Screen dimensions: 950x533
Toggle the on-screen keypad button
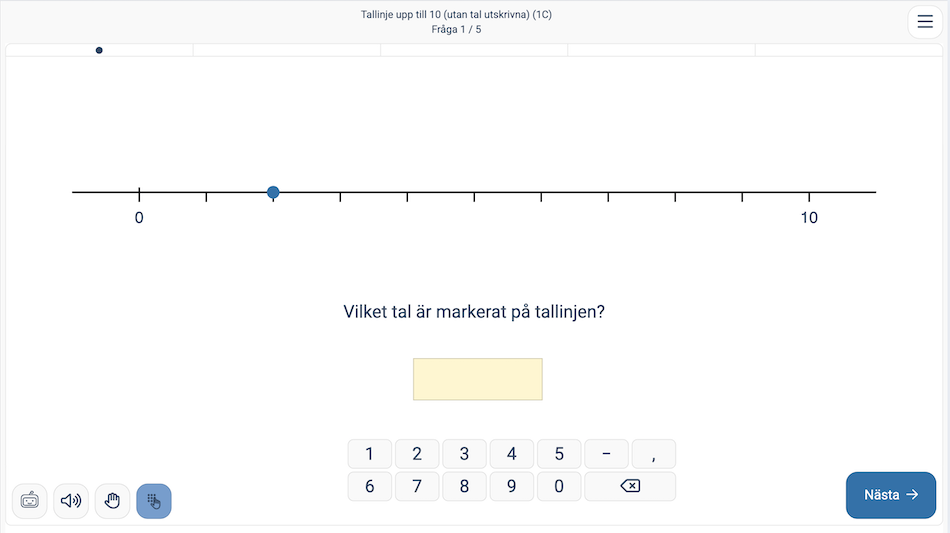click(x=154, y=501)
